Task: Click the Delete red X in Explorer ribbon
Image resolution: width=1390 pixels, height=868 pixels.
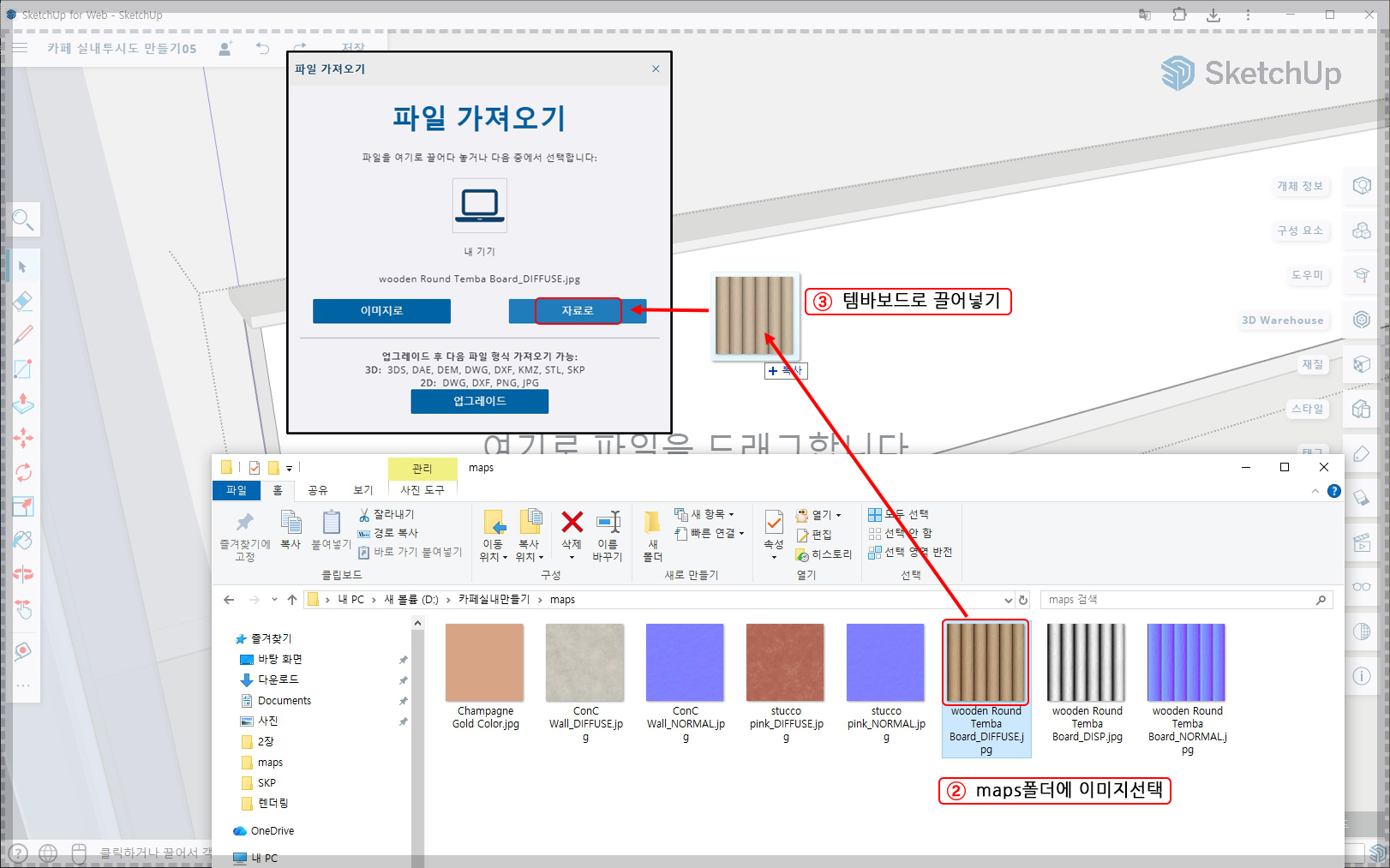Action: pos(572,522)
